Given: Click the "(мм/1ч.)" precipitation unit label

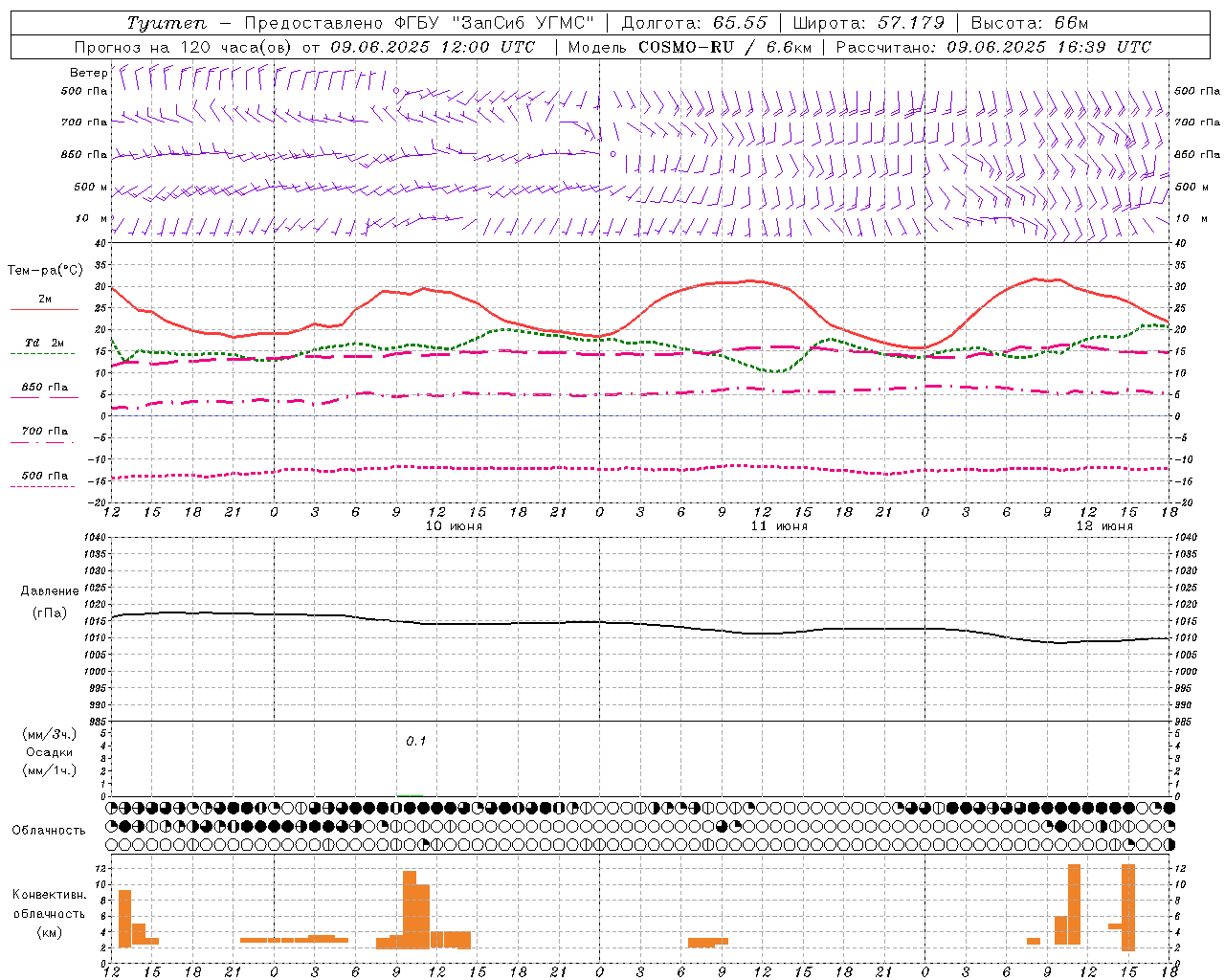Looking at the screenshot, I should [x=50, y=770].
